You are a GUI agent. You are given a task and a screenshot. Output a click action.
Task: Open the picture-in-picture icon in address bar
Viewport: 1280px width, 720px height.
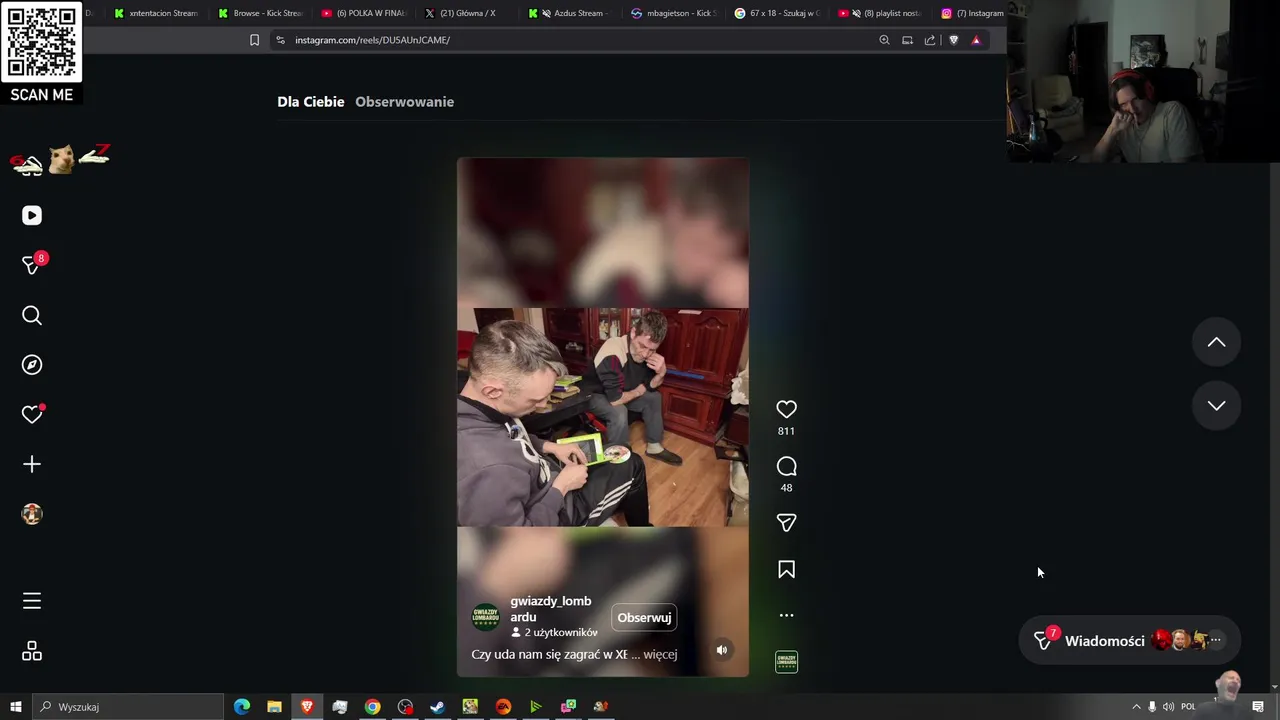click(x=907, y=40)
